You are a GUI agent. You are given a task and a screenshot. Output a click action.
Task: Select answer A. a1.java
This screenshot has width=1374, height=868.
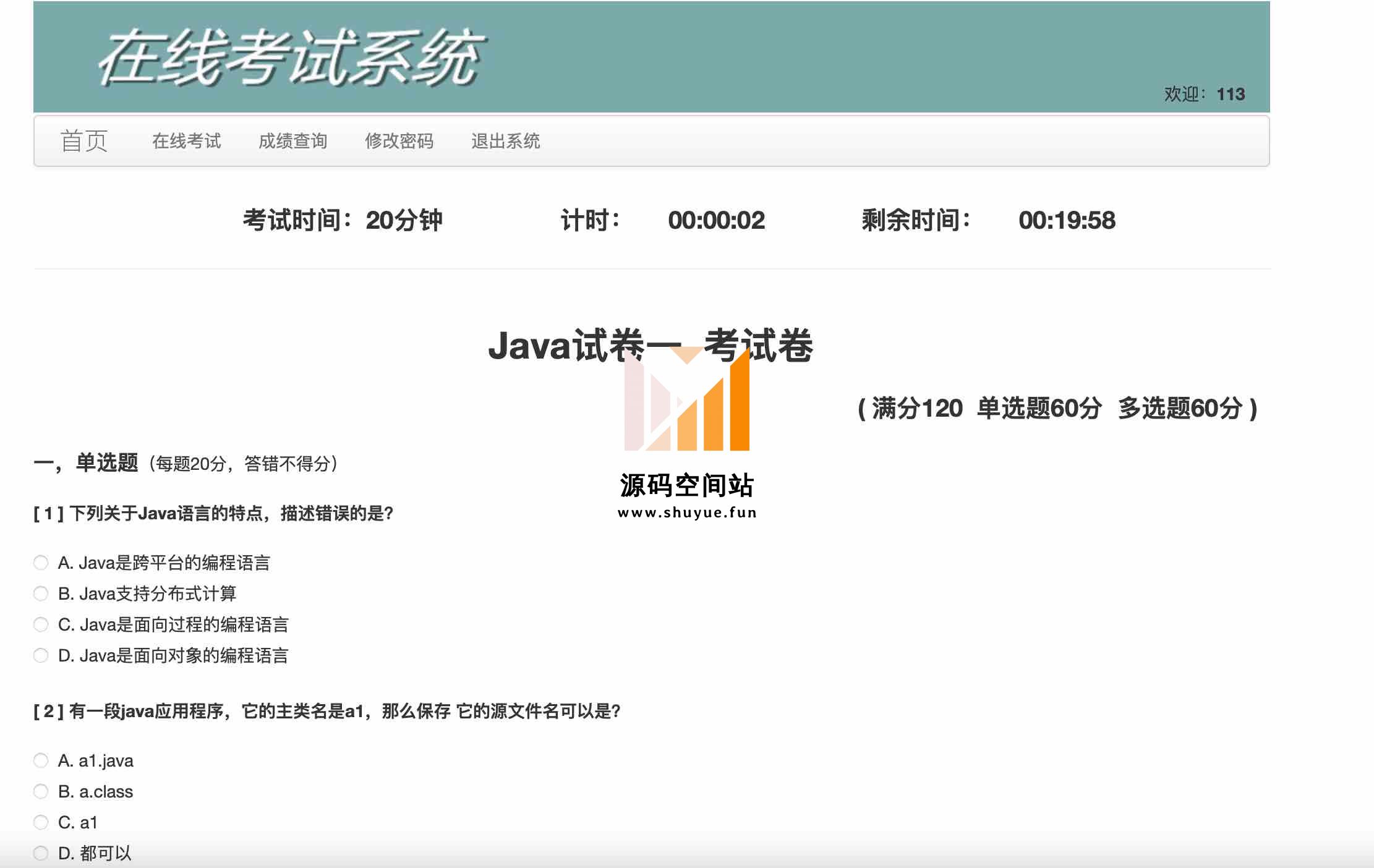coord(41,760)
